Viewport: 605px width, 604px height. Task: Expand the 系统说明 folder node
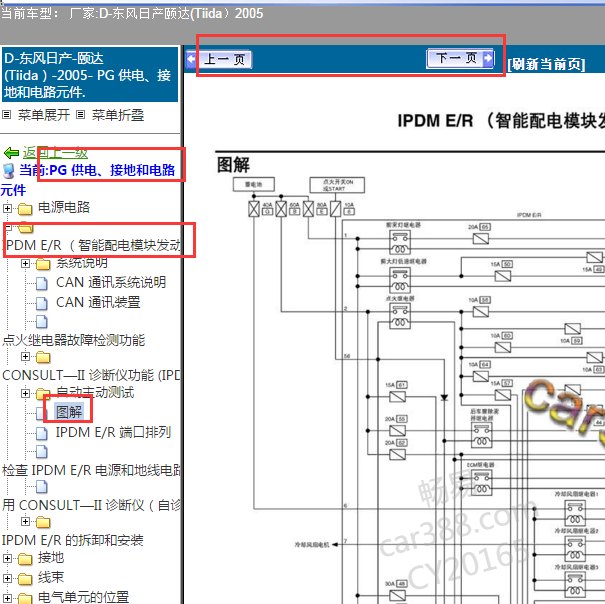click(25, 264)
